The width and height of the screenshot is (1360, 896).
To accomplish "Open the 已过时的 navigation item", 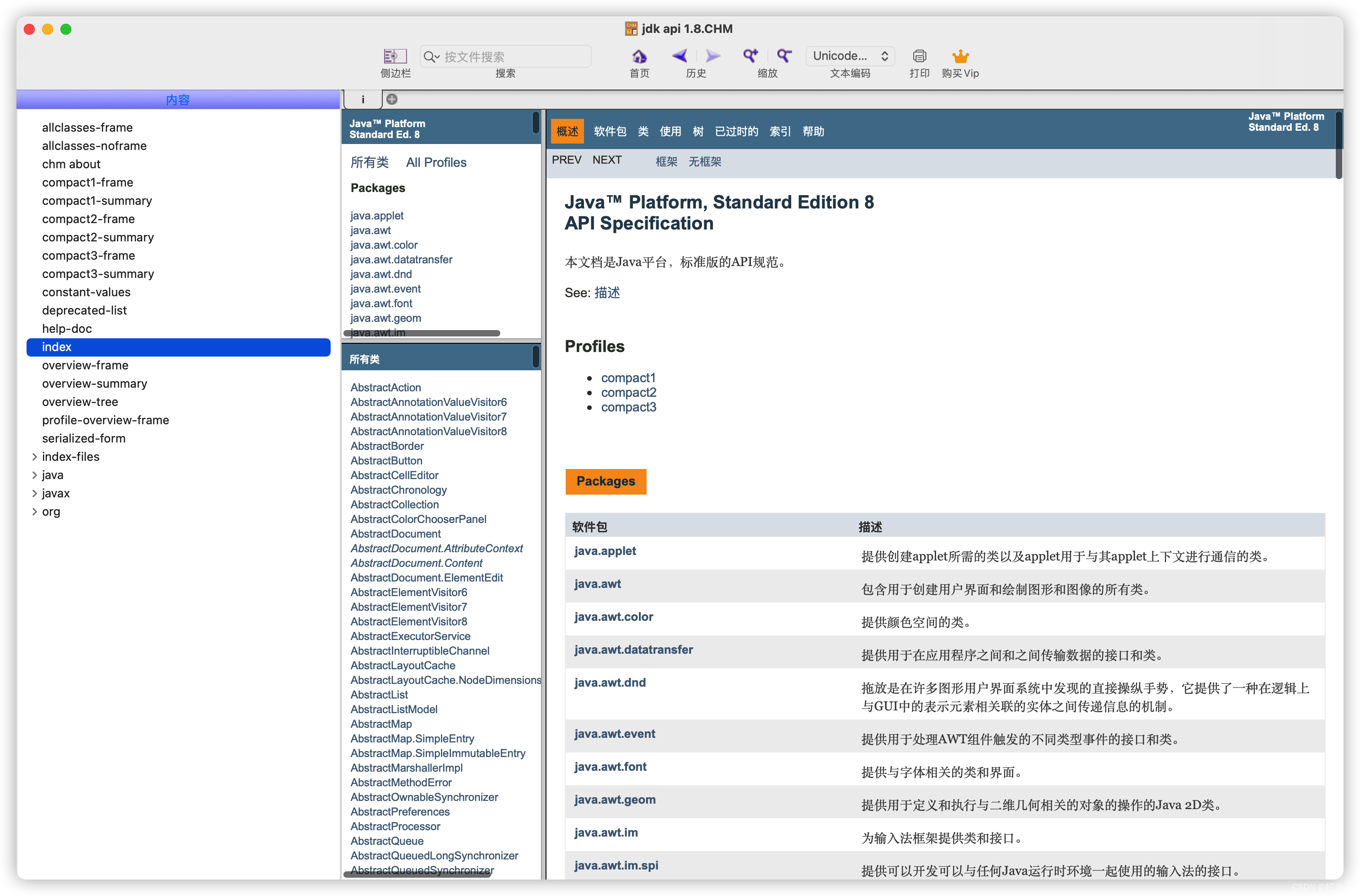I will coord(736,132).
